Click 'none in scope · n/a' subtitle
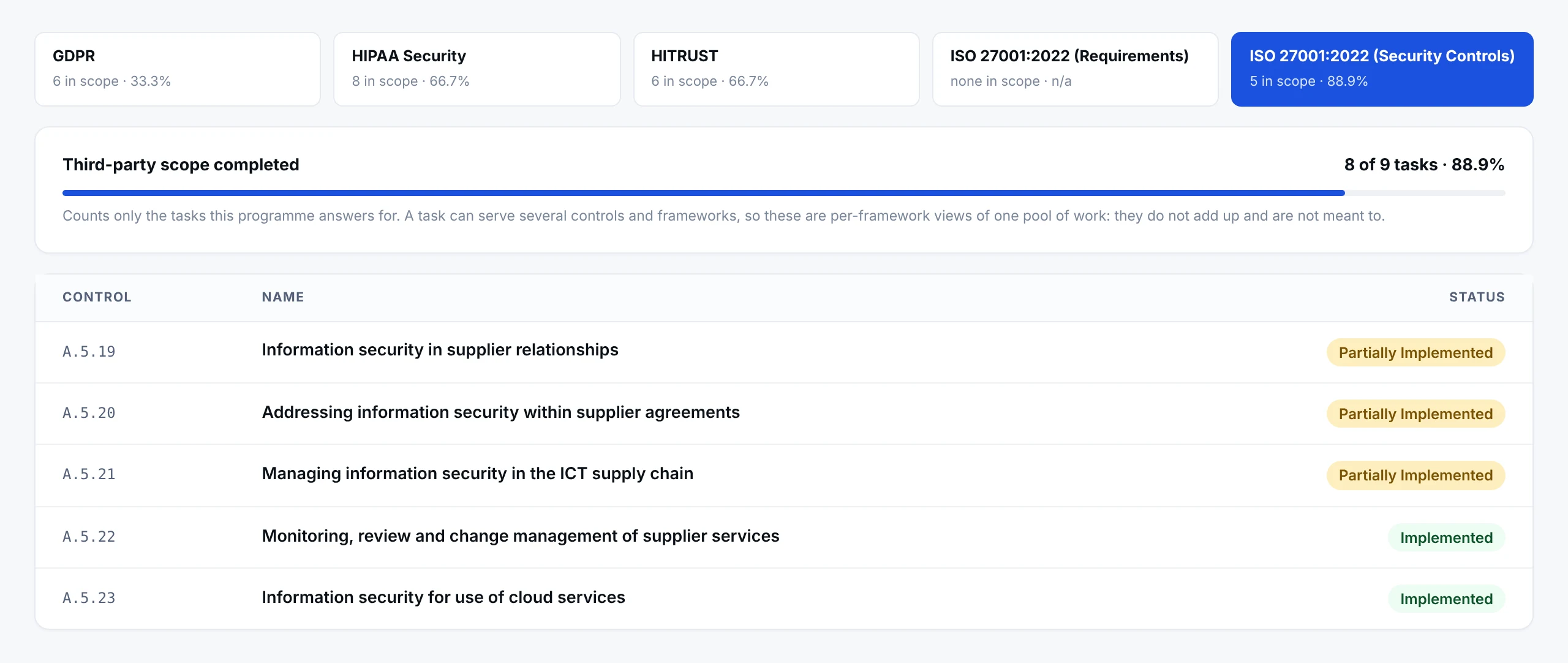The image size is (1568, 663). [1011, 81]
